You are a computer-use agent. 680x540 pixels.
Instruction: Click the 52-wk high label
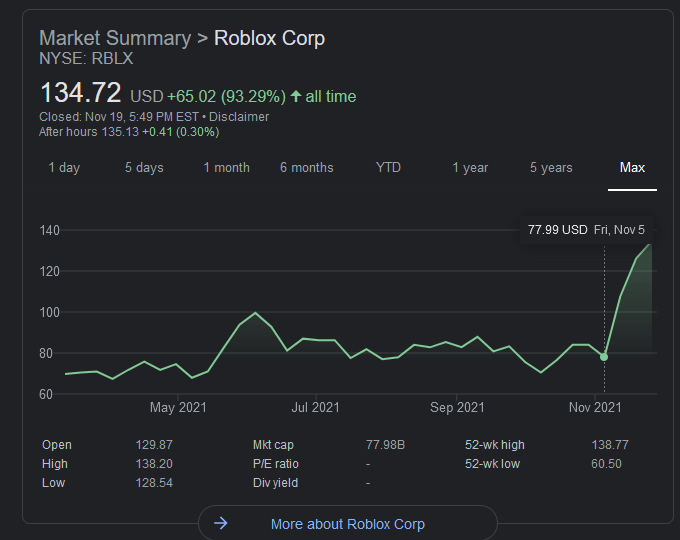[495, 445]
